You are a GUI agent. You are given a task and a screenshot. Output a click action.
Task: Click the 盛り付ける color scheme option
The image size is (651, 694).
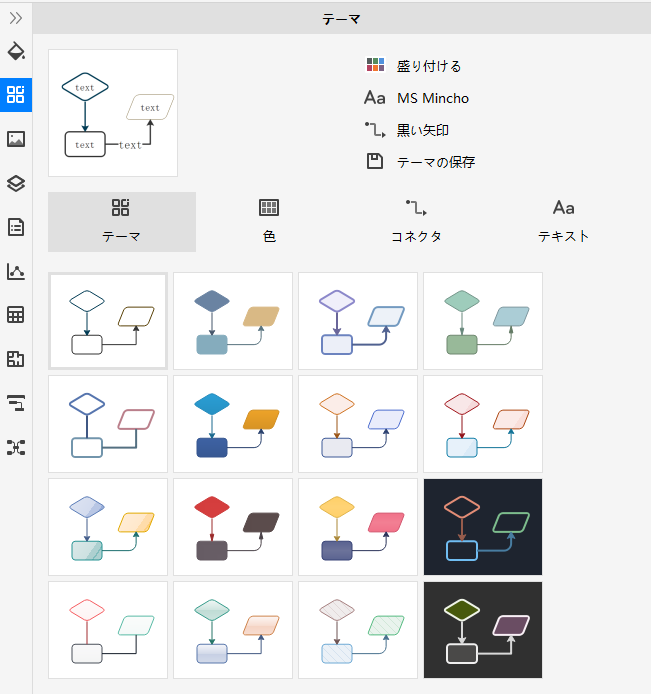point(429,66)
